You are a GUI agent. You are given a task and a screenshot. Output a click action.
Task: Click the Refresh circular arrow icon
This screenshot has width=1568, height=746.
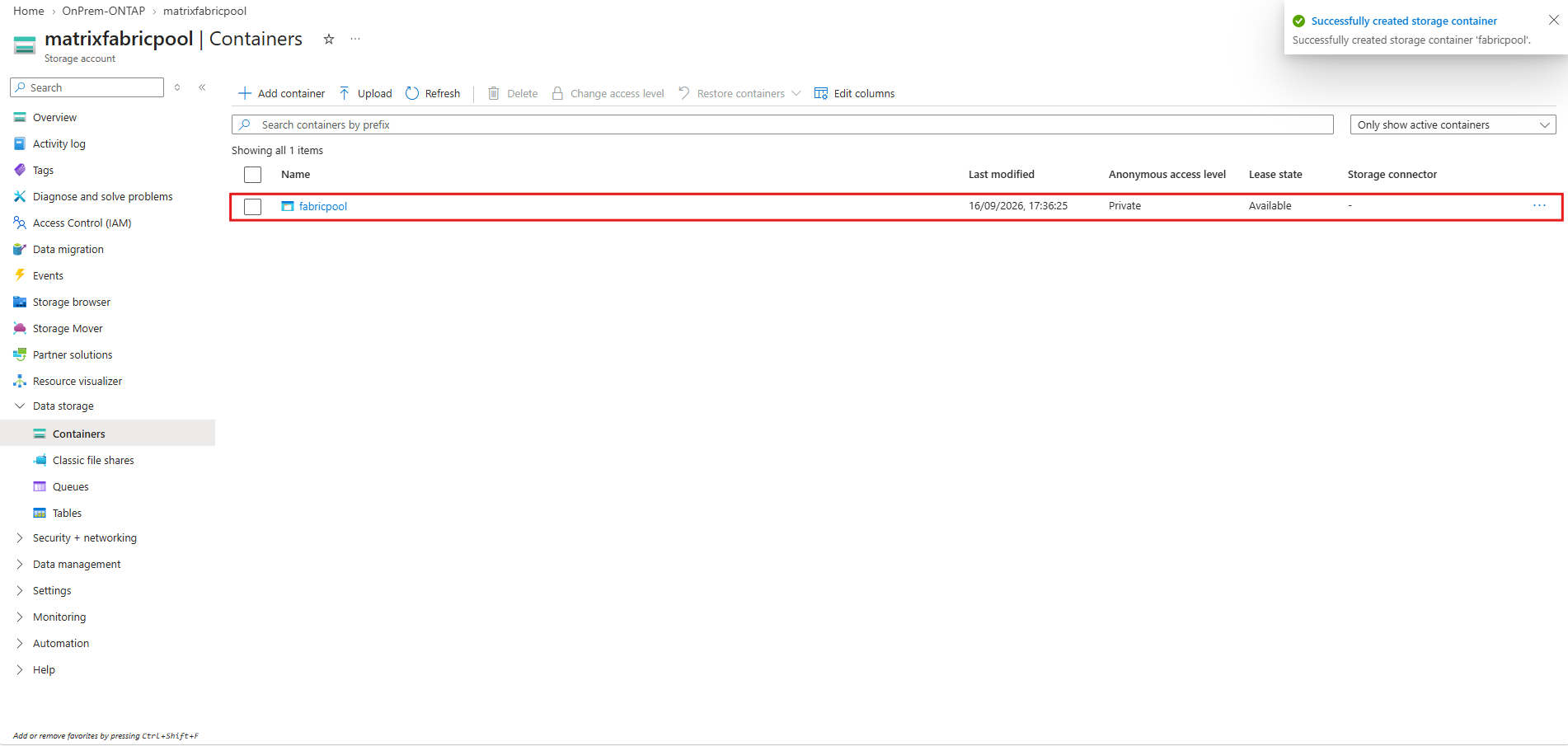[412, 93]
